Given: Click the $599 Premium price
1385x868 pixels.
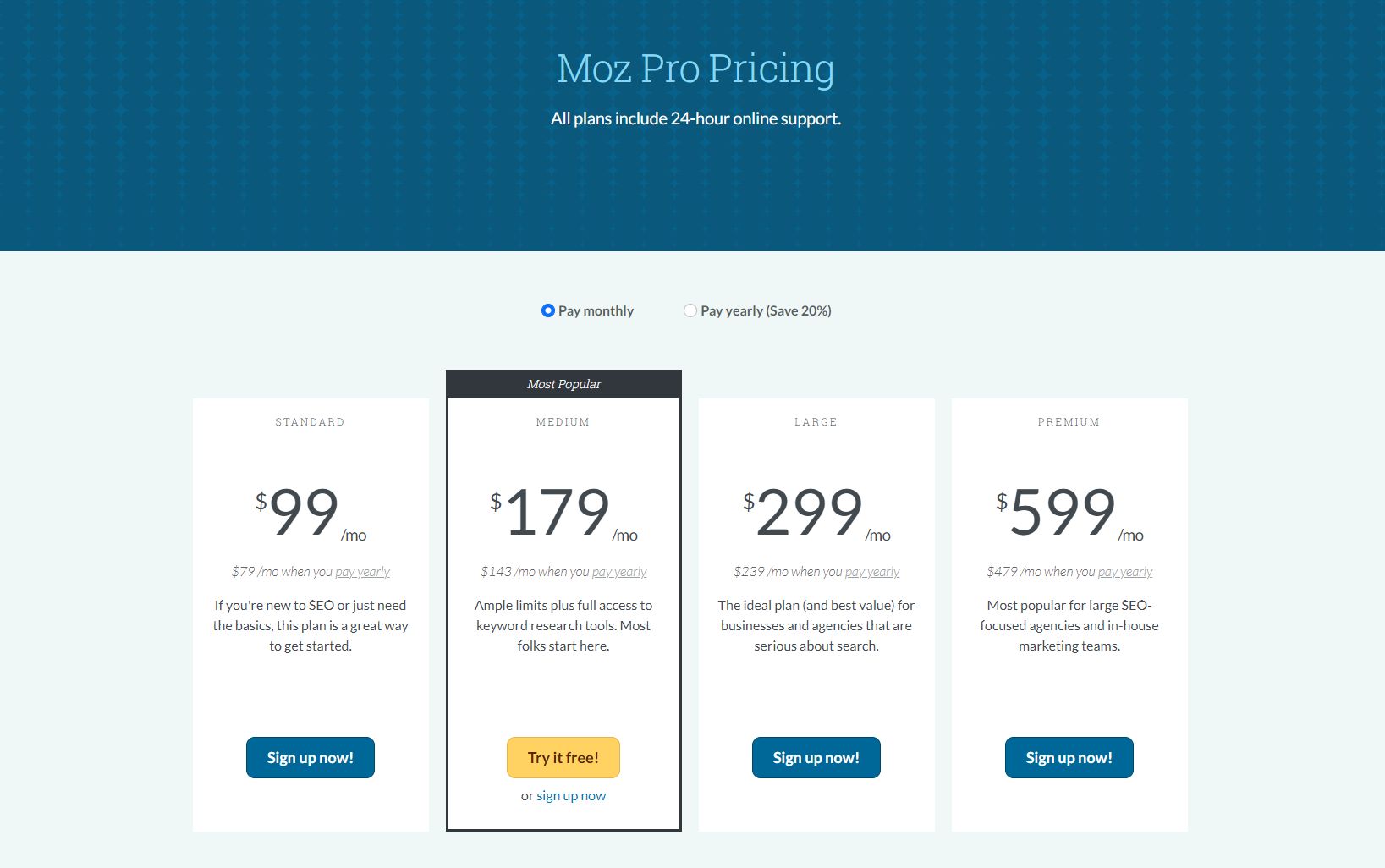Looking at the screenshot, I should click(x=1063, y=511).
